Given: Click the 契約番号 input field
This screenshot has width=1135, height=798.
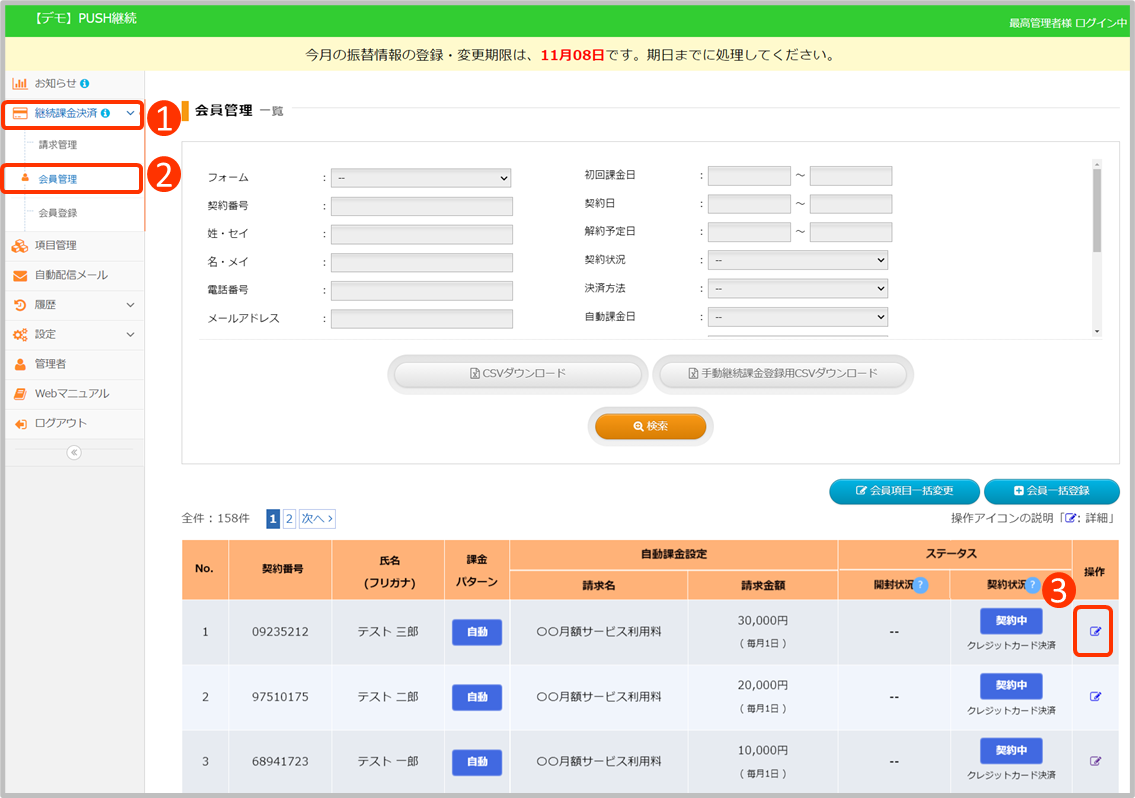Looking at the screenshot, I should coord(421,207).
